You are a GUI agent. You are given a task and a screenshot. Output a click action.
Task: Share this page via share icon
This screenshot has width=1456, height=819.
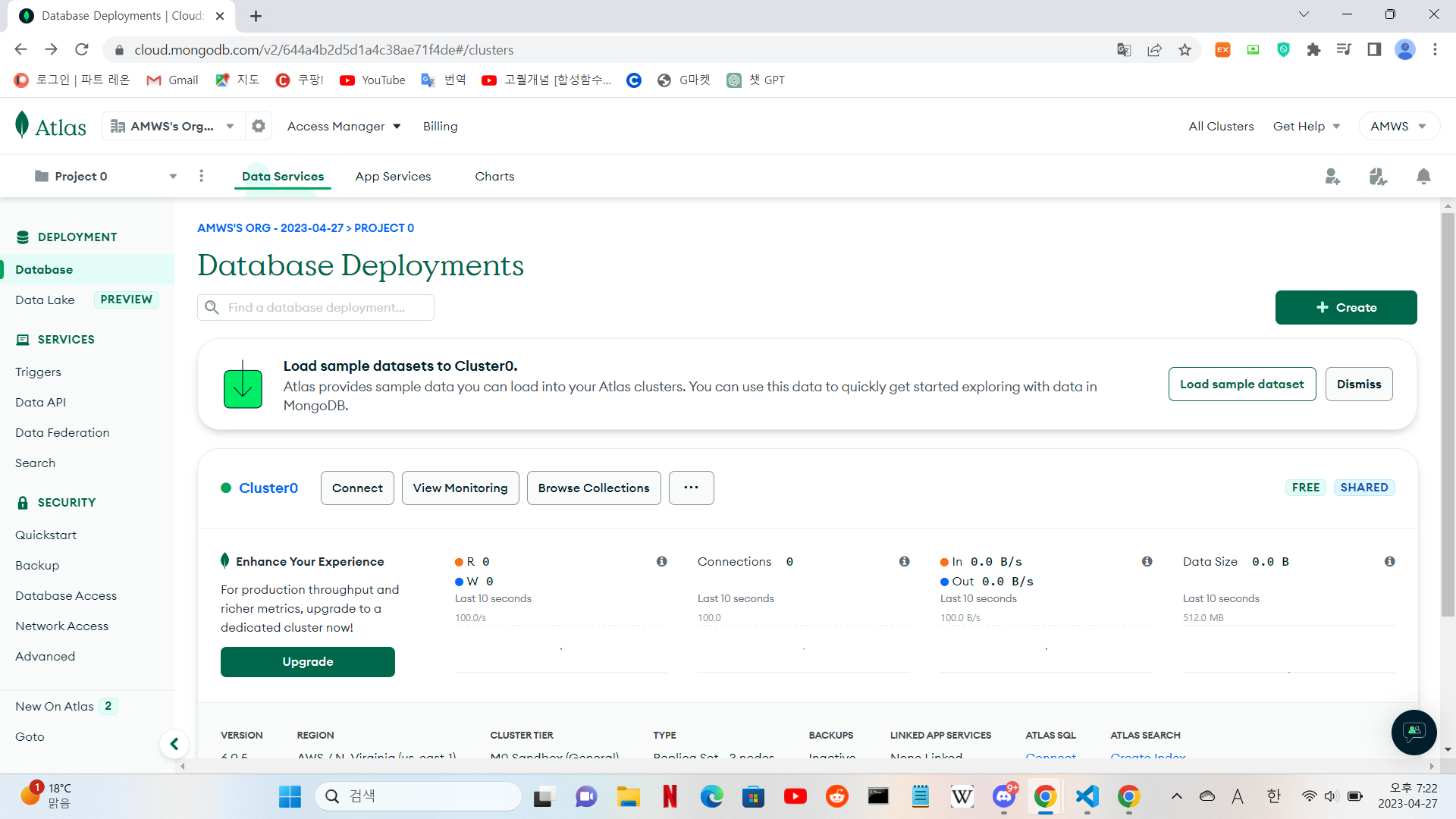pos(1154,50)
